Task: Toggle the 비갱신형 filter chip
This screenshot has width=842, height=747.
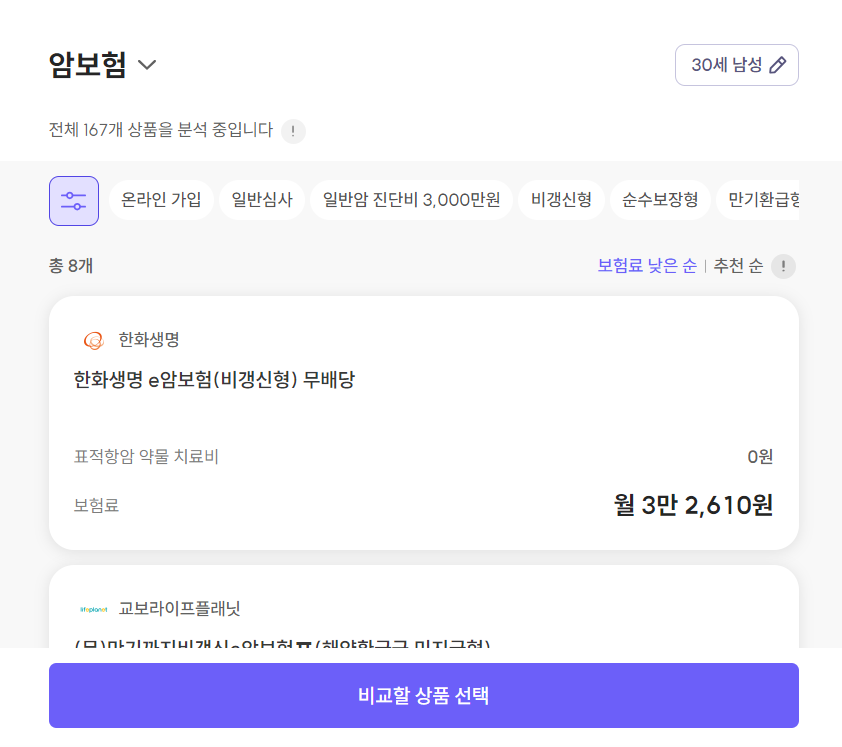Action: point(561,200)
